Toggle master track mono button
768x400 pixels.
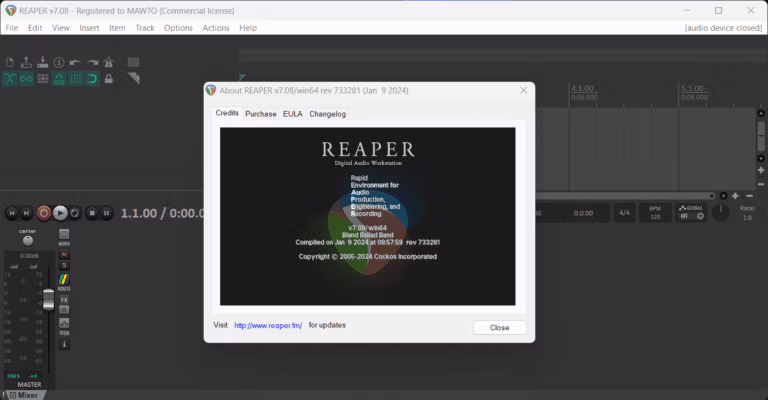pos(64,235)
